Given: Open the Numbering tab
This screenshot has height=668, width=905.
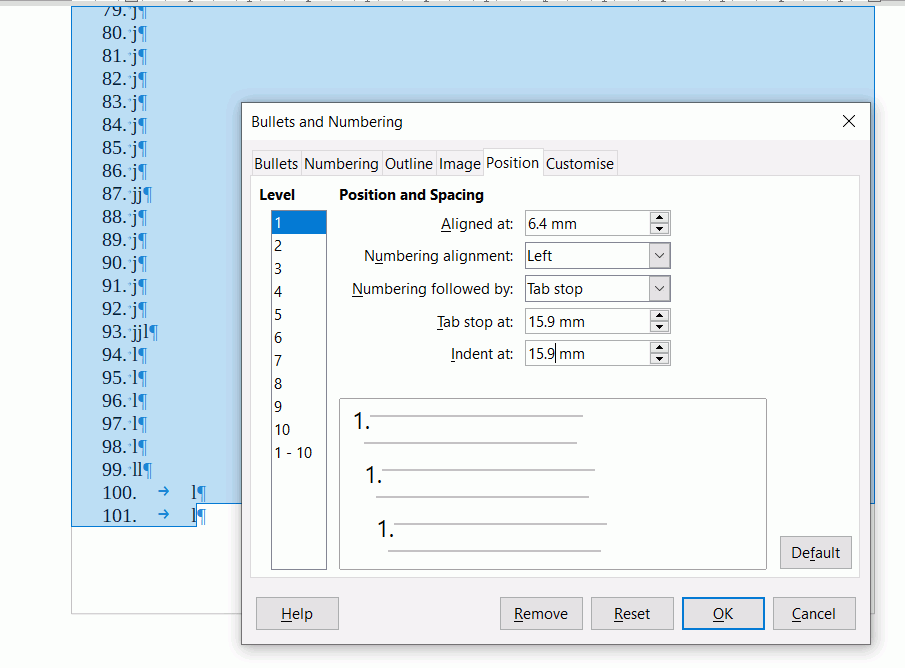Looking at the screenshot, I should 341,164.
